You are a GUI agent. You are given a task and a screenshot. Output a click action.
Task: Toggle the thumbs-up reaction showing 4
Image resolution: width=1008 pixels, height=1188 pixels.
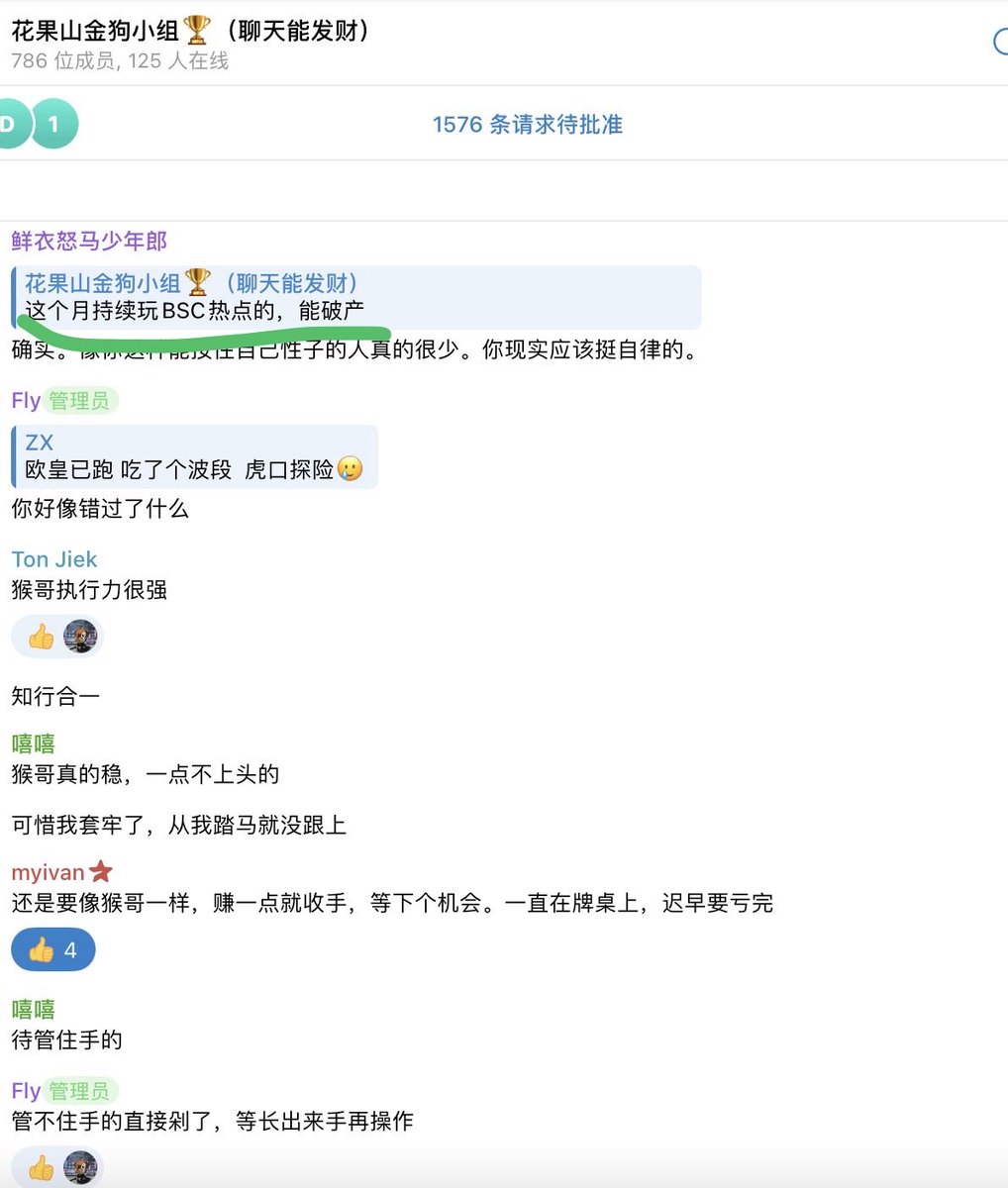[x=53, y=950]
